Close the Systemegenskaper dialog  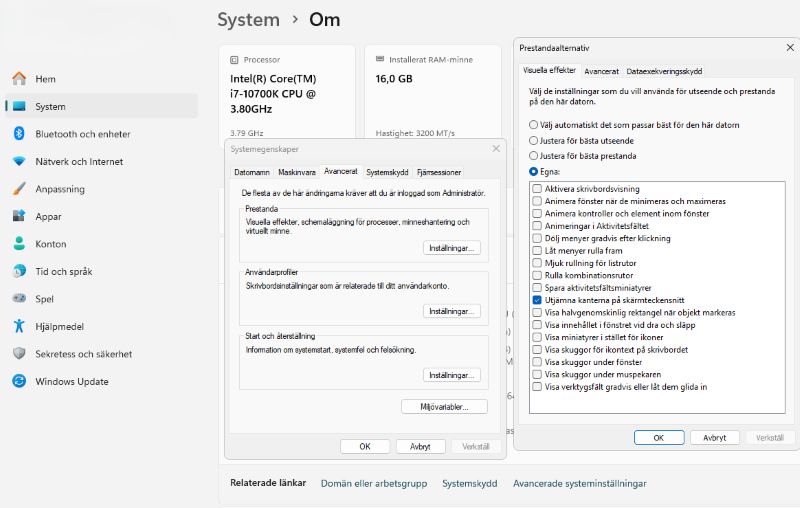pos(496,148)
